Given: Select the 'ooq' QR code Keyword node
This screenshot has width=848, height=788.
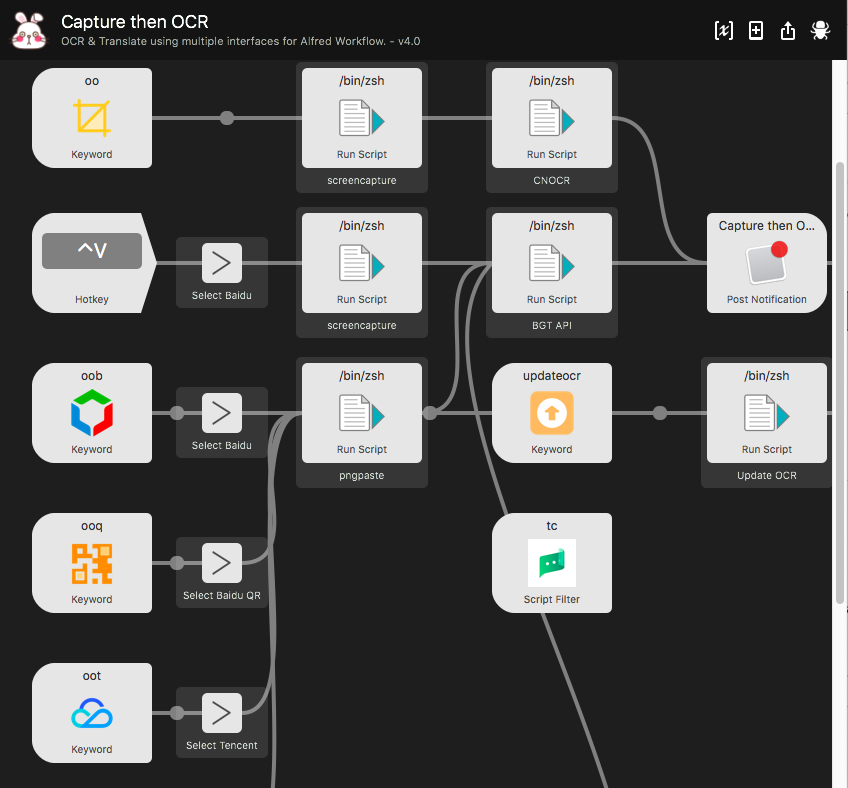Looking at the screenshot, I should (x=92, y=562).
